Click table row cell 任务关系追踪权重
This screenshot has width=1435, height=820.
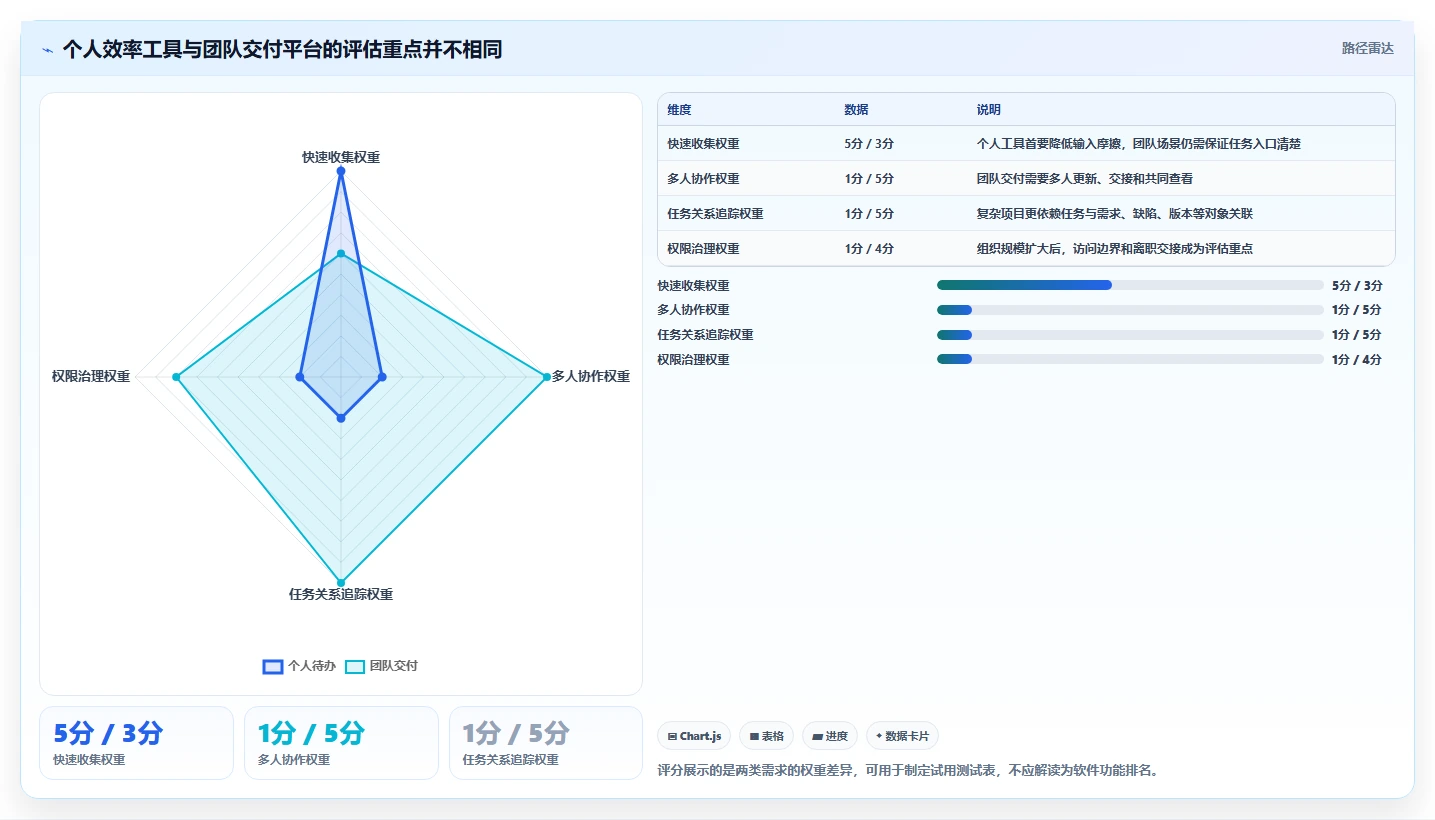[x=716, y=214]
